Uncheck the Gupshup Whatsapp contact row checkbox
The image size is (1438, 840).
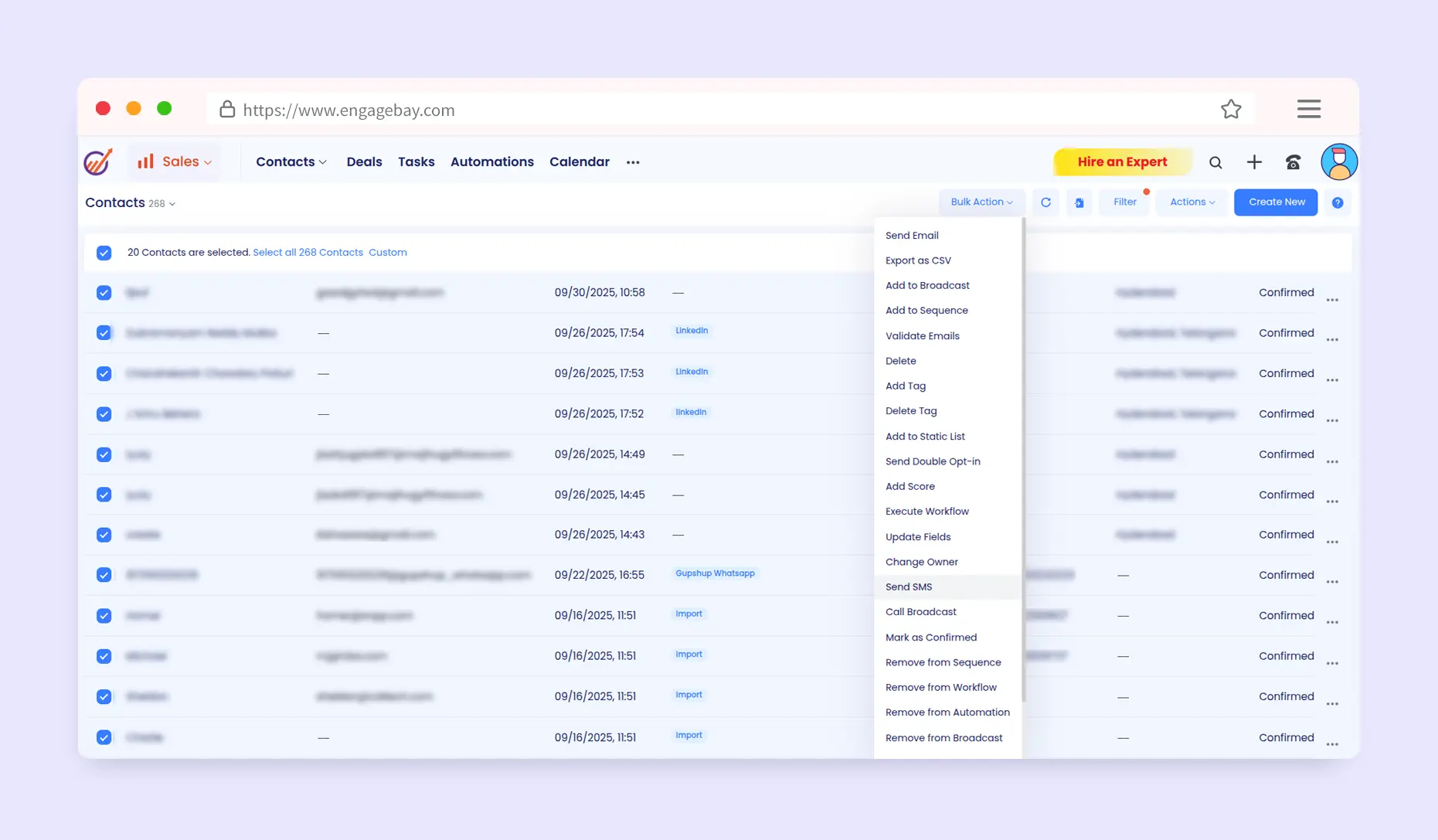[104, 575]
